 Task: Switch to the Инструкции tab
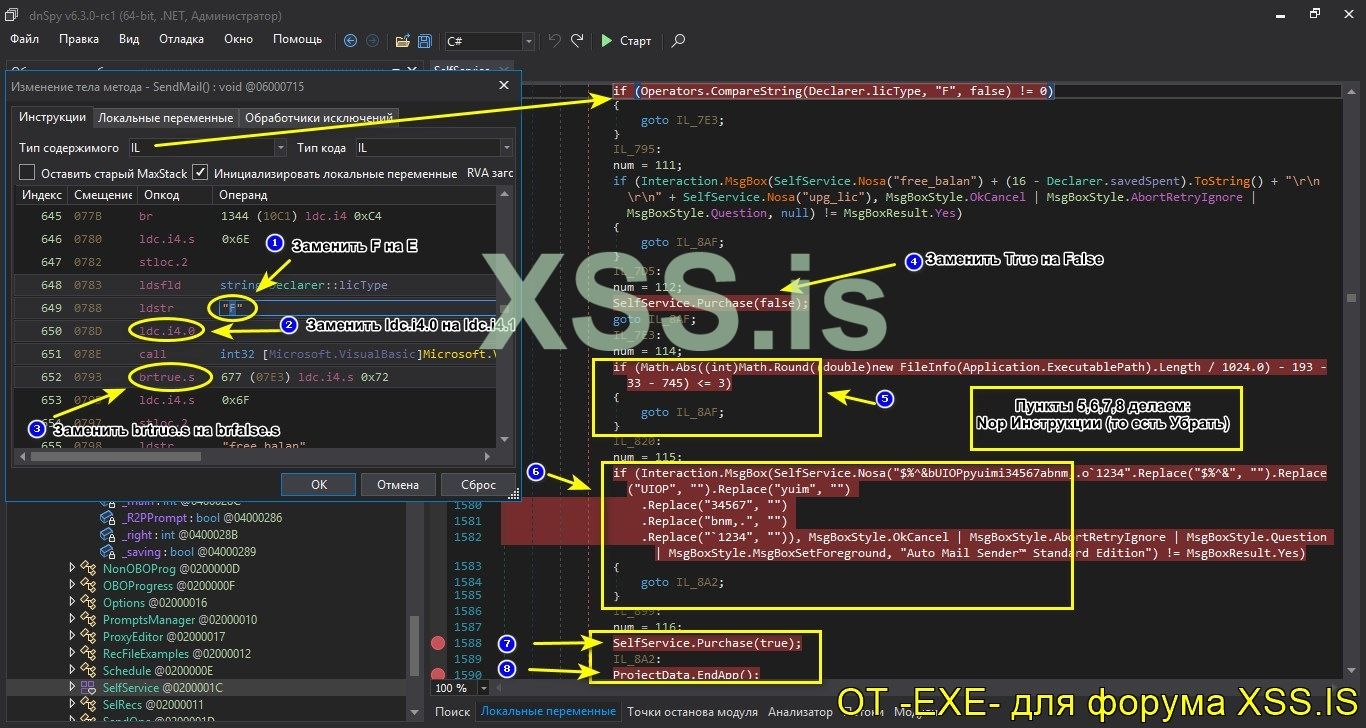point(53,117)
